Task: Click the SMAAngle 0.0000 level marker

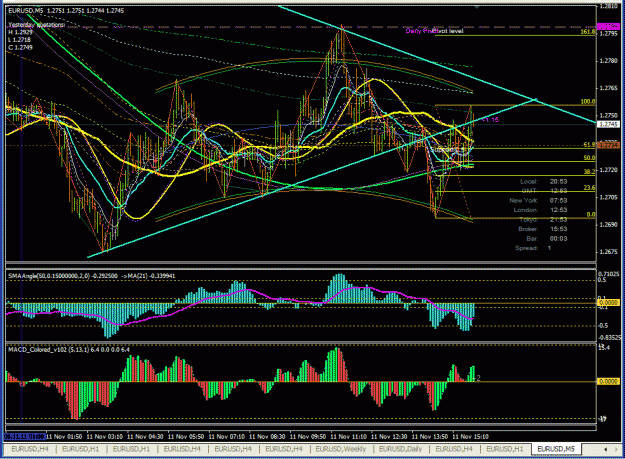Action: coord(609,303)
